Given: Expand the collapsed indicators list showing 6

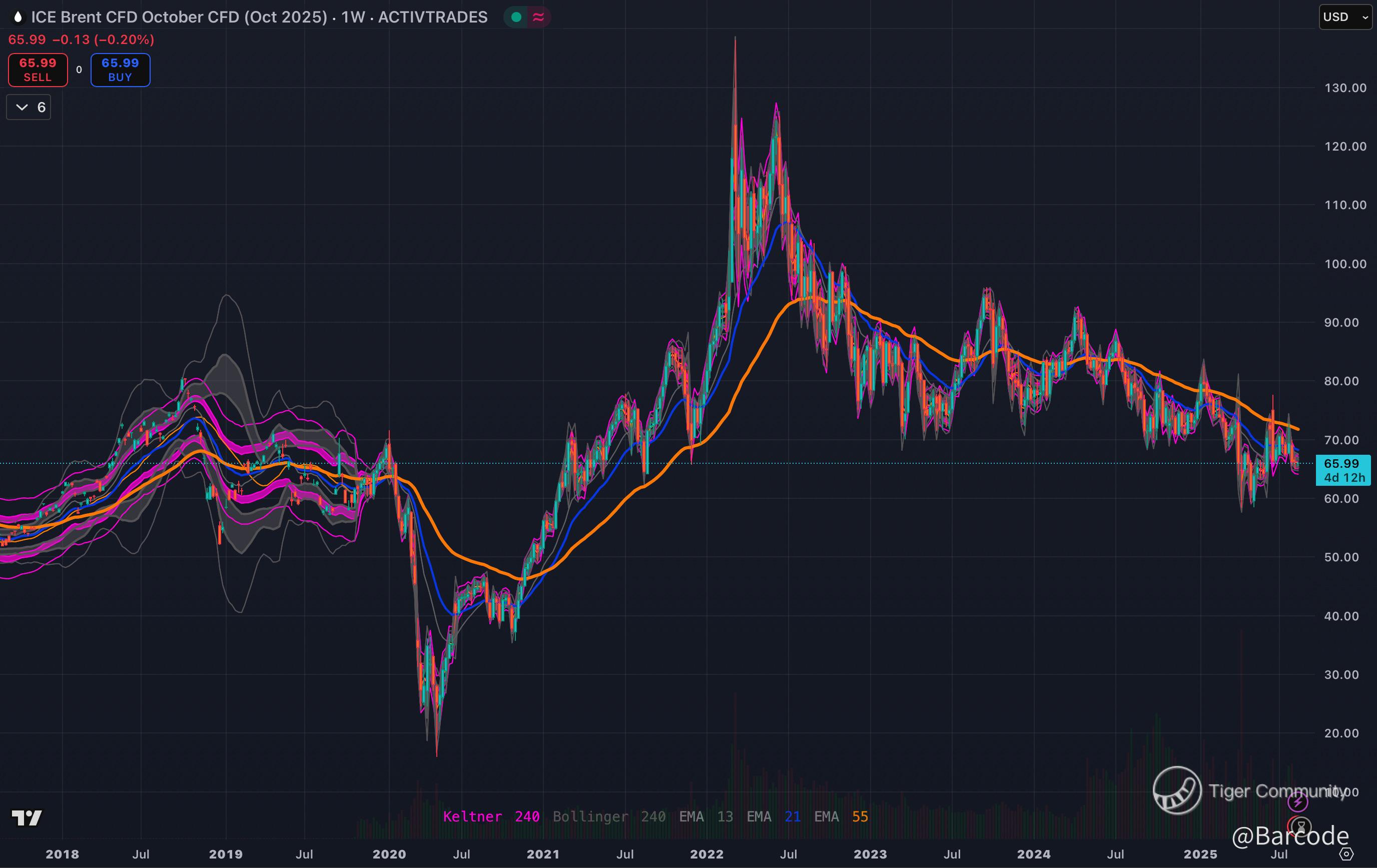Looking at the screenshot, I should tap(29, 107).
